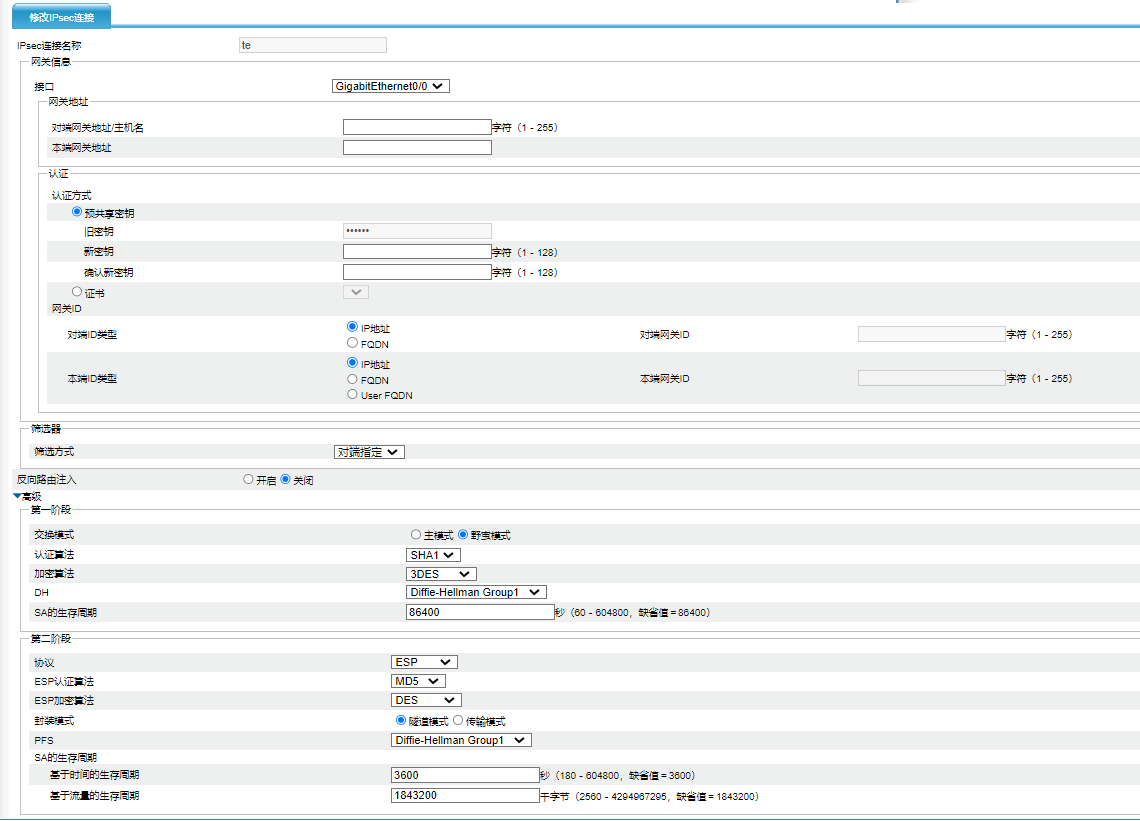This screenshot has width=1140, height=821.
Task: Click the 新密钥 input field
Action: tap(417, 252)
